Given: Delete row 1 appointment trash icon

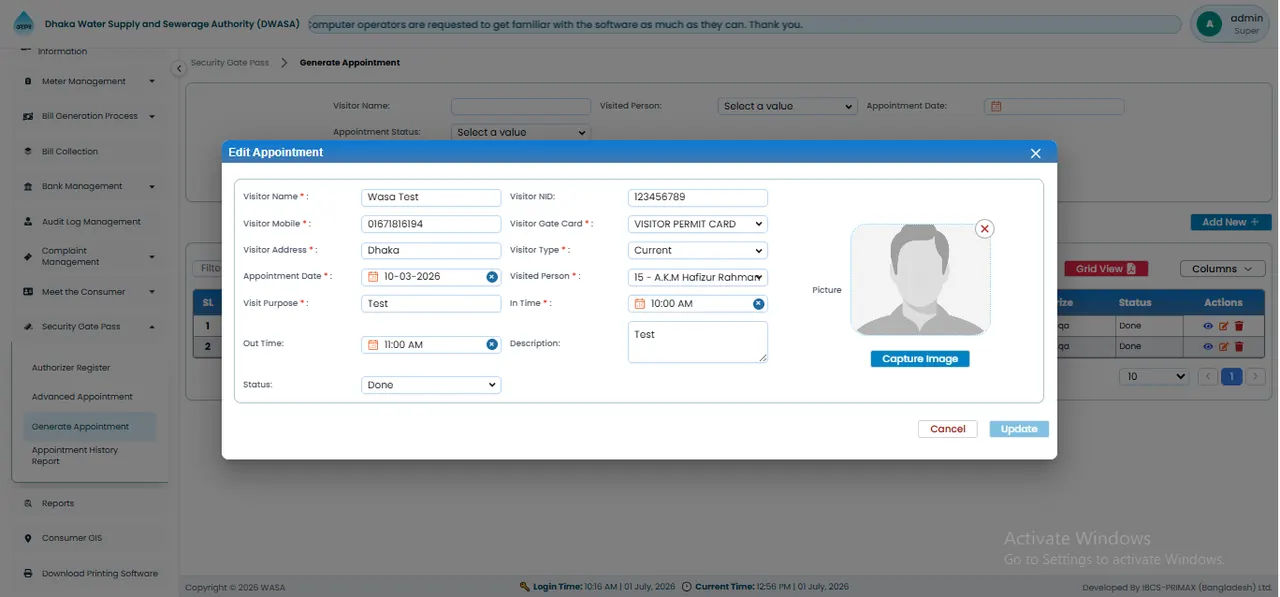Looking at the screenshot, I should (x=1239, y=326).
